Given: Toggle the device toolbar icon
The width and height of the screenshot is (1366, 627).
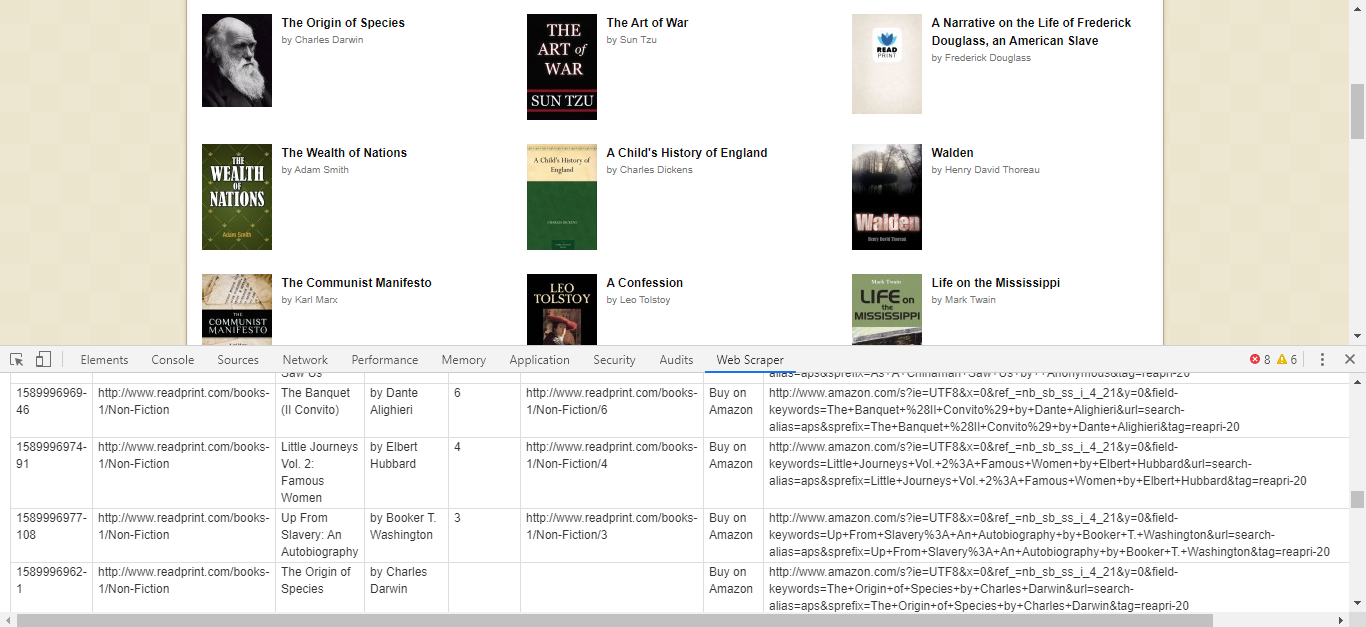Looking at the screenshot, I should [x=43, y=360].
